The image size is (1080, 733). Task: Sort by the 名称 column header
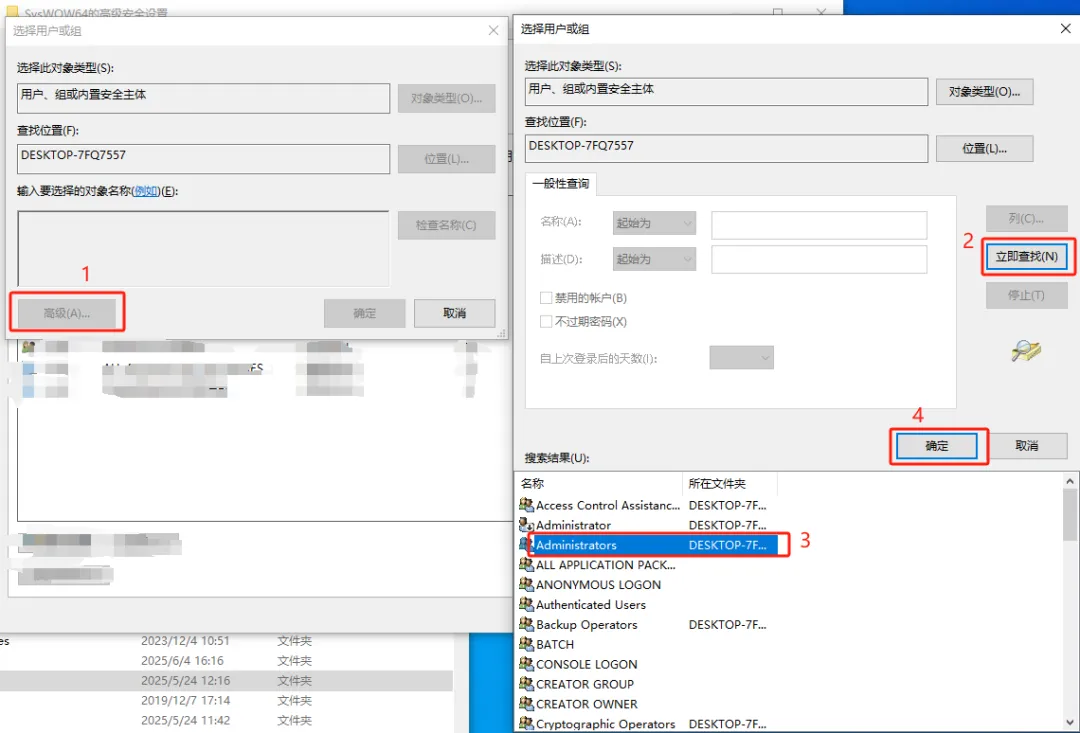(599, 484)
